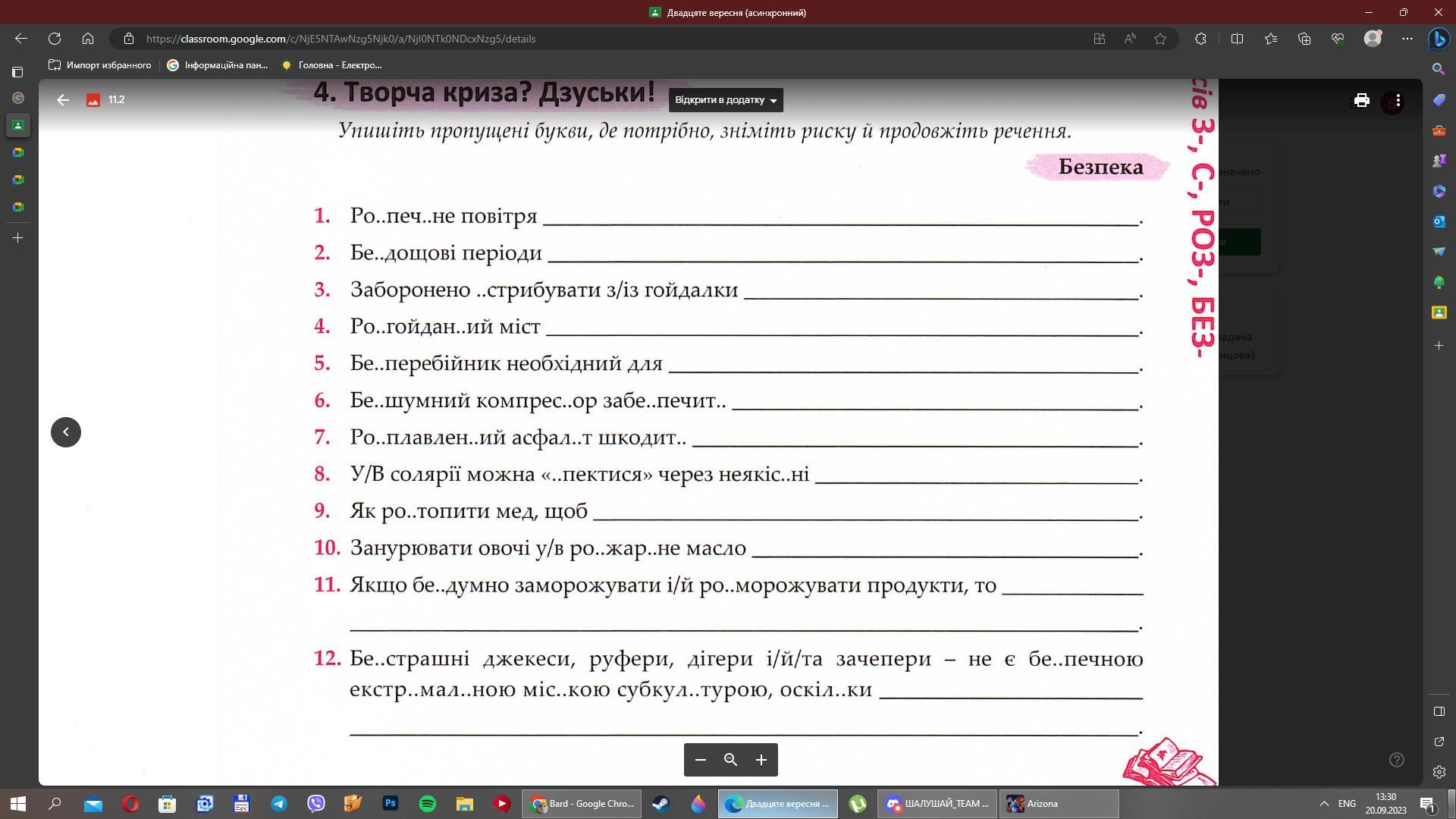The height and width of the screenshot is (819, 1456).
Task: Open browser Settings and more menu
Action: point(1407,39)
